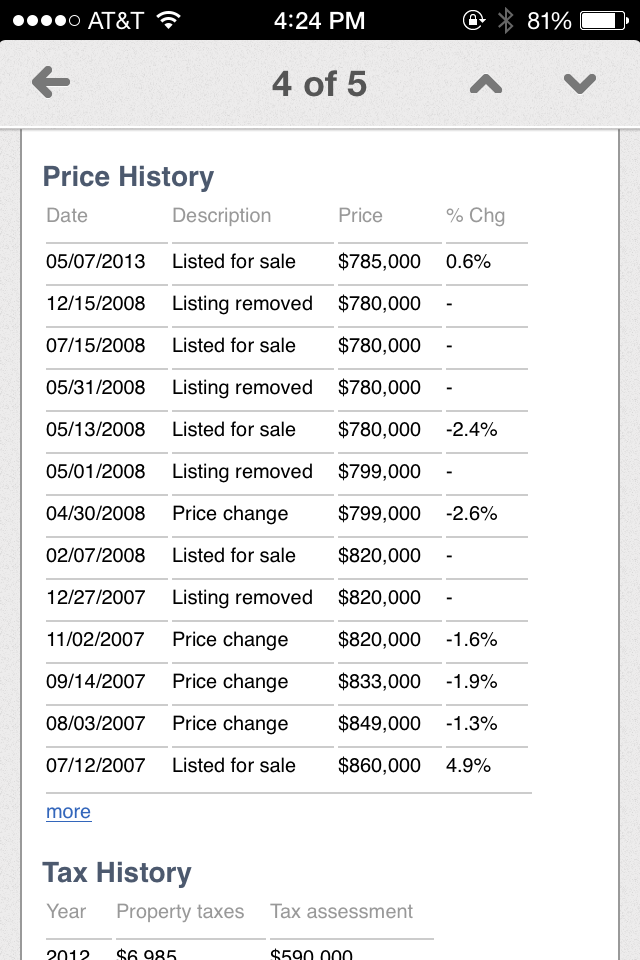Tap the $860,000 price entry
The image size is (640, 960).
point(379,765)
